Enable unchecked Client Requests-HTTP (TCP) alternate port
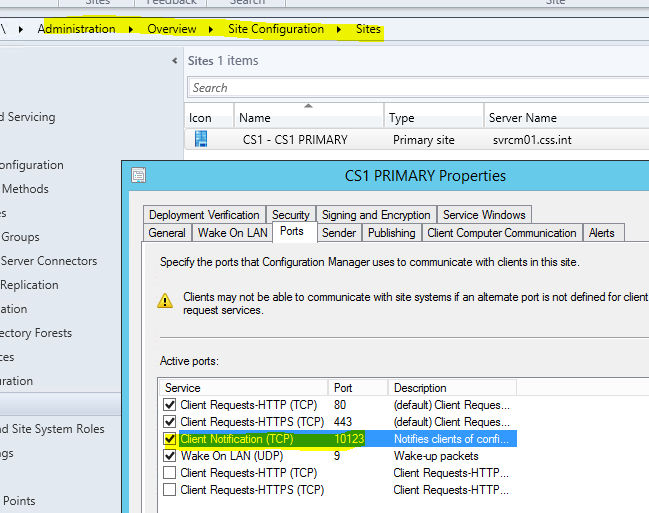This screenshot has width=649, height=513. 169,472
